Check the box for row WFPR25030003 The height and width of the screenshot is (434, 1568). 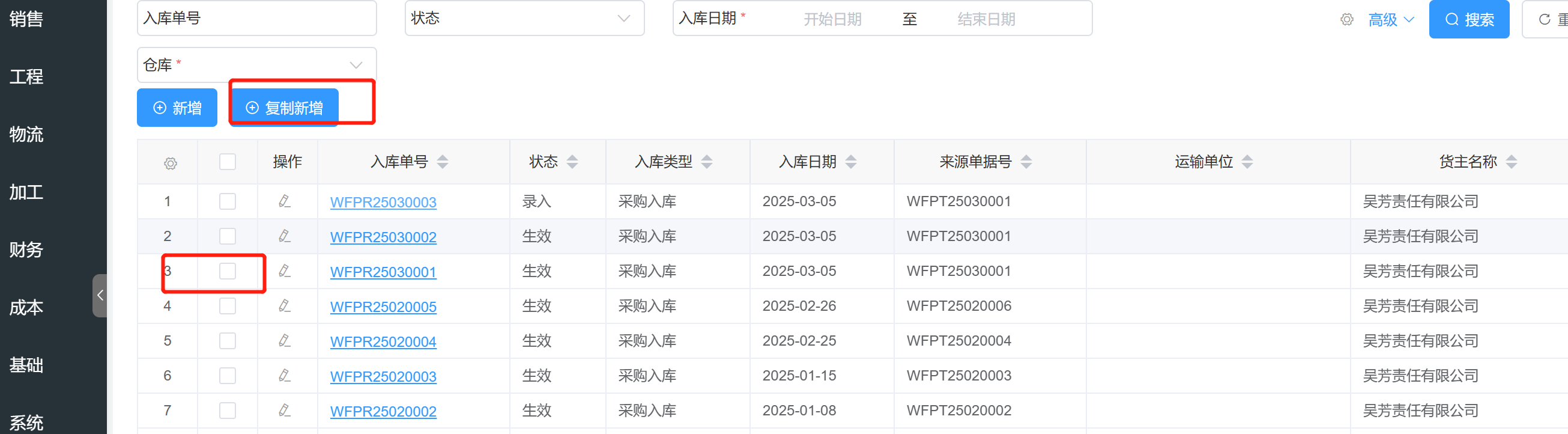pyautogui.click(x=228, y=201)
